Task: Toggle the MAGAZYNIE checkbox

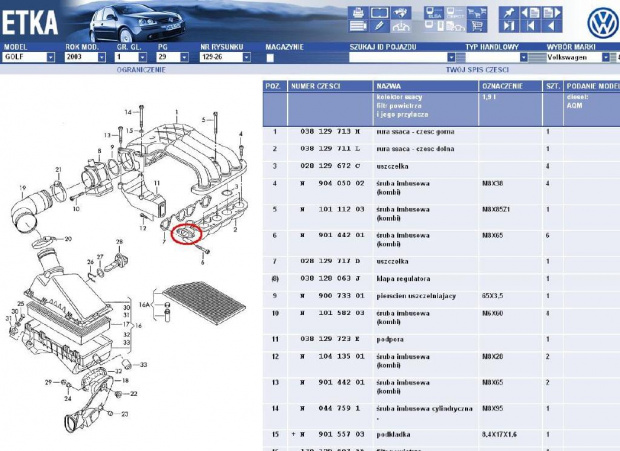Action: (x=270, y=58)
